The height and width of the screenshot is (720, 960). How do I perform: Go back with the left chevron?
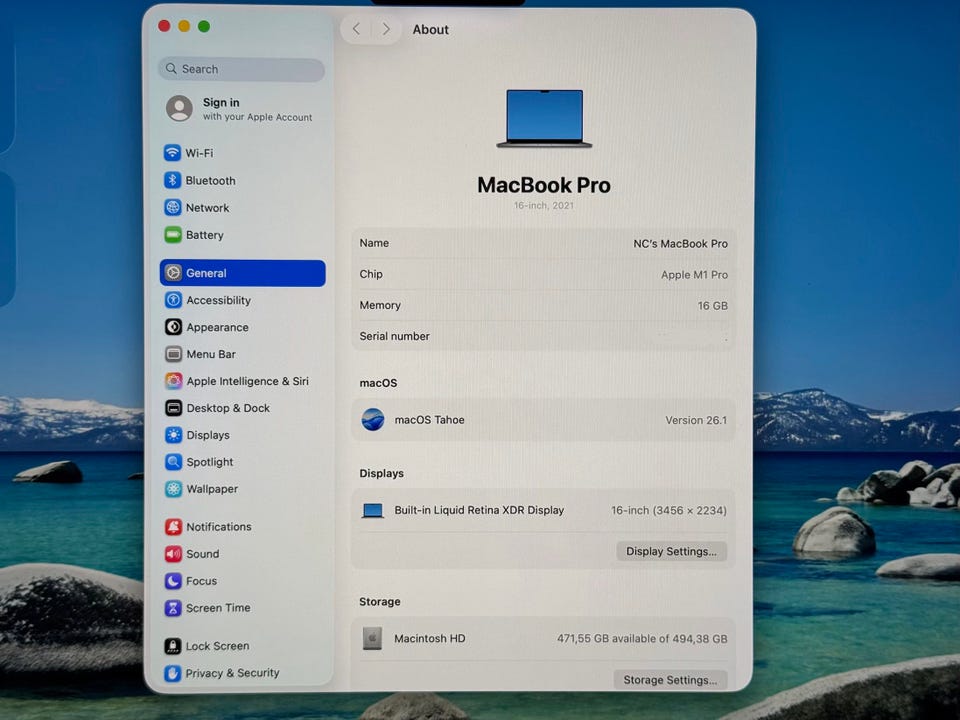pos(356,29)
